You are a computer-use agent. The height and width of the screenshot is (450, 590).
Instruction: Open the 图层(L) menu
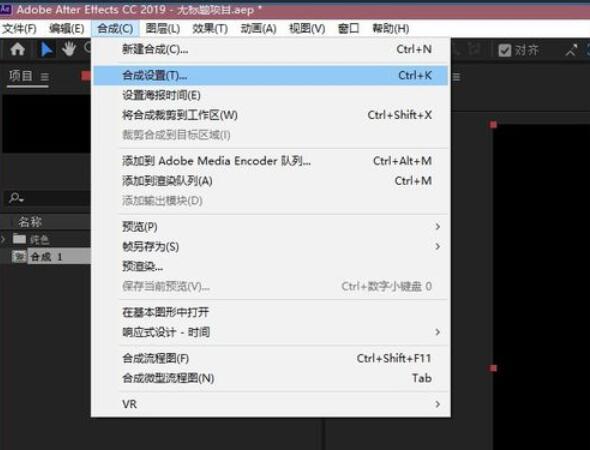coord(163,29)
